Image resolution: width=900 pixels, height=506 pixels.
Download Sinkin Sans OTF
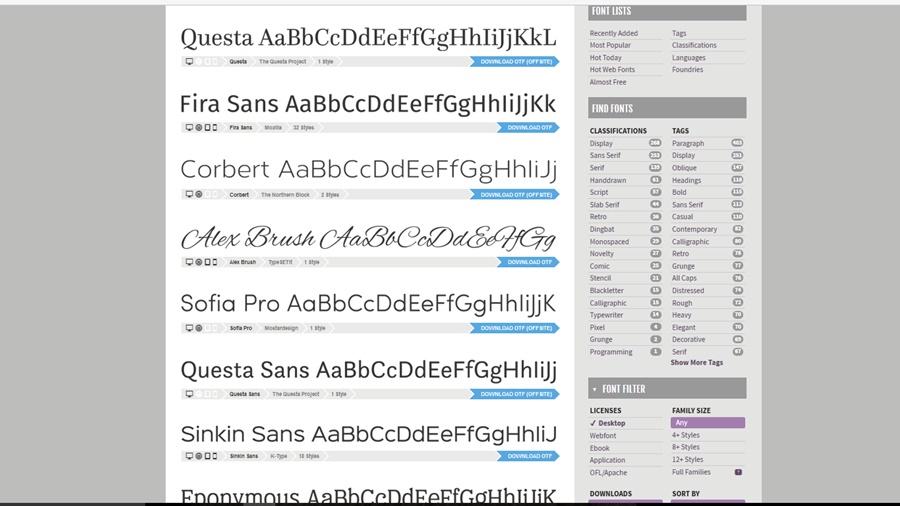pyautogui.click(x=528, y=456)
